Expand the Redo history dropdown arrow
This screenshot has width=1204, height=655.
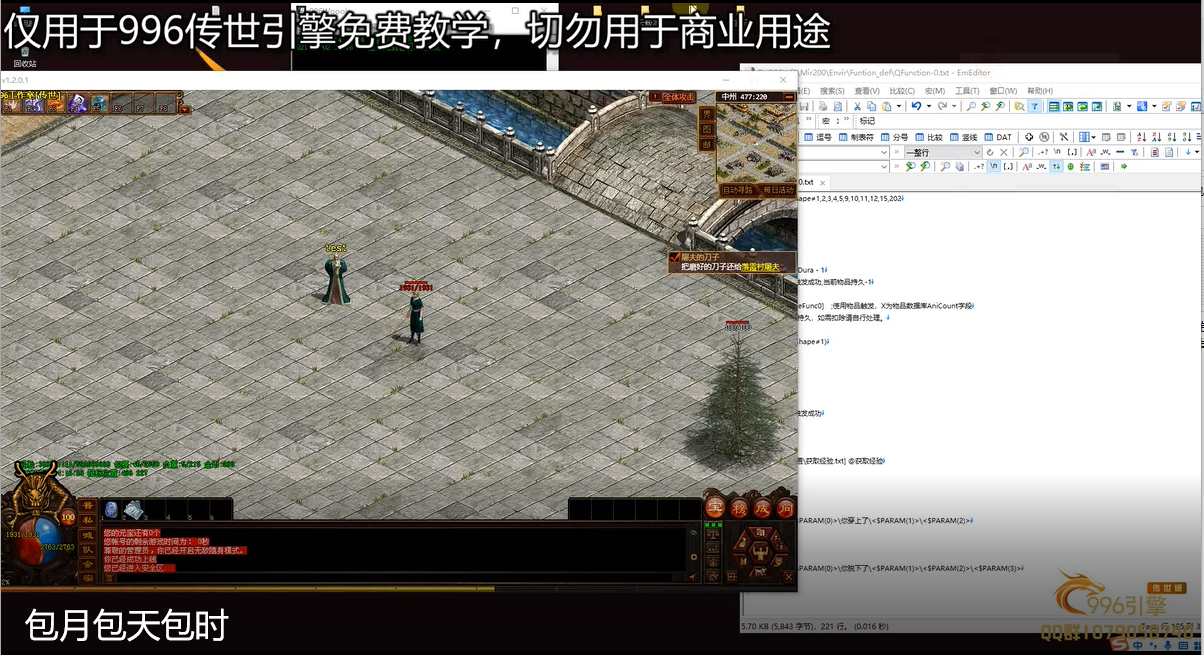pyautogui.click(x=954, y=106)
